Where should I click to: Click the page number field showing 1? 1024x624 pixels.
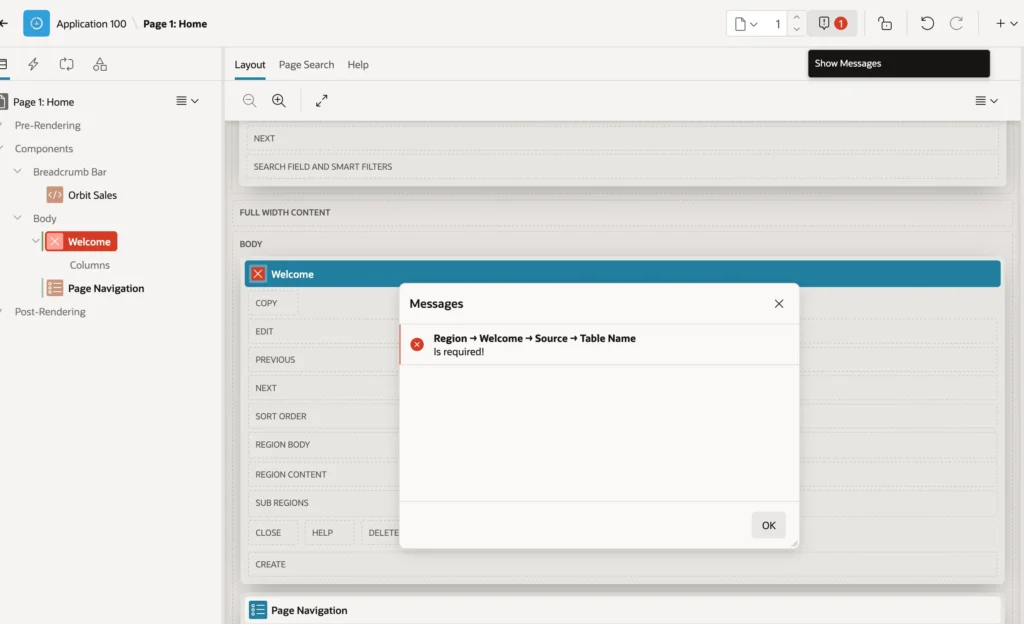(777, 24)
